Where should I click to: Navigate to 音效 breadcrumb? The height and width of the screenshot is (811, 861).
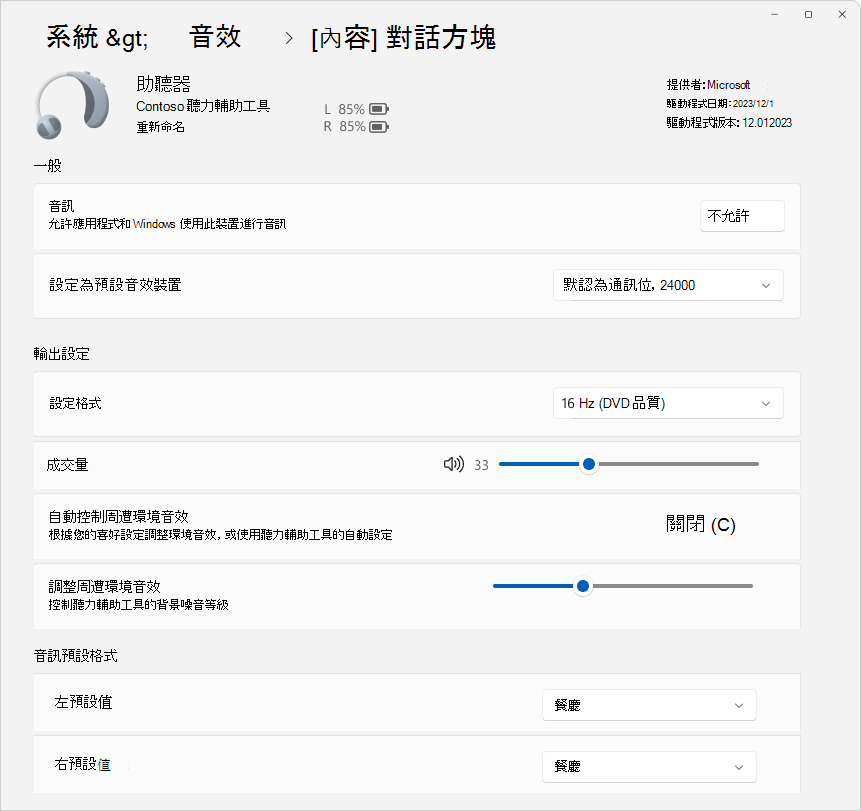(x=215, y=37)
